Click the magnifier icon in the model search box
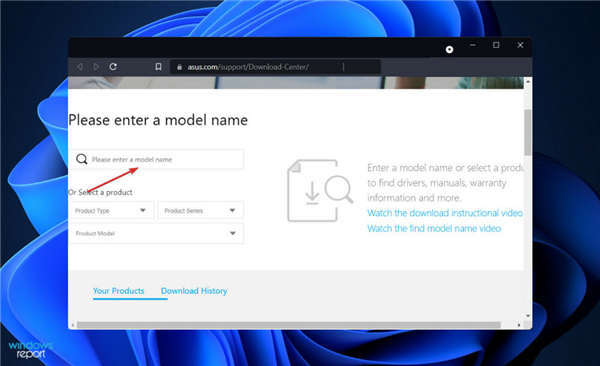Viewport: 600px width, 366px height. pyautogui.click(x=82, y=159)
